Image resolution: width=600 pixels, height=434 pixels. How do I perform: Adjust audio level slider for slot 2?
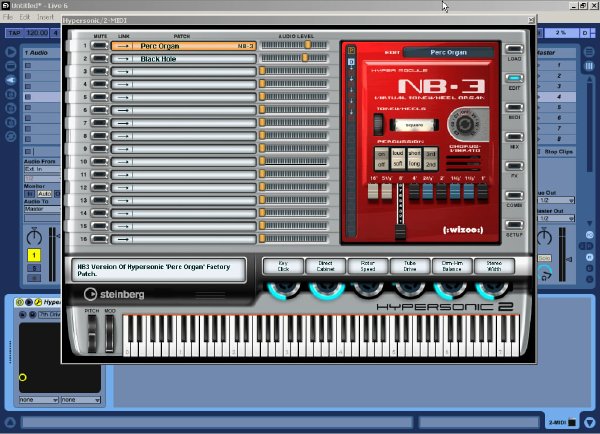[305, 58]
